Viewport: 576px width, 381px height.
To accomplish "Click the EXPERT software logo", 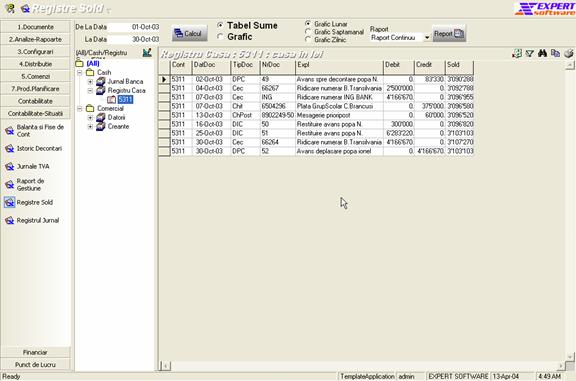I will (545, 8).
